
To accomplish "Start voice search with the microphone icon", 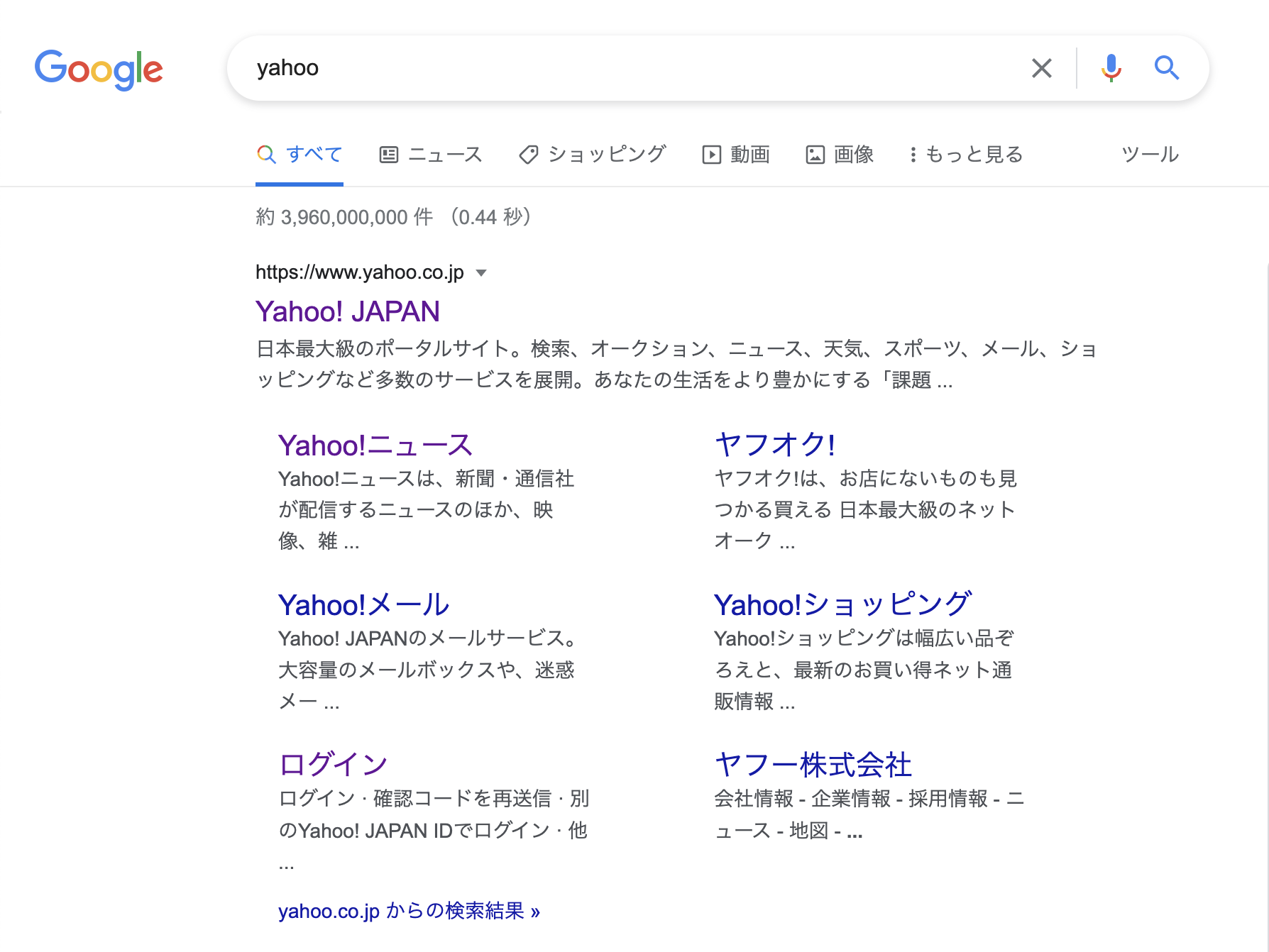I will (1111, 68).
